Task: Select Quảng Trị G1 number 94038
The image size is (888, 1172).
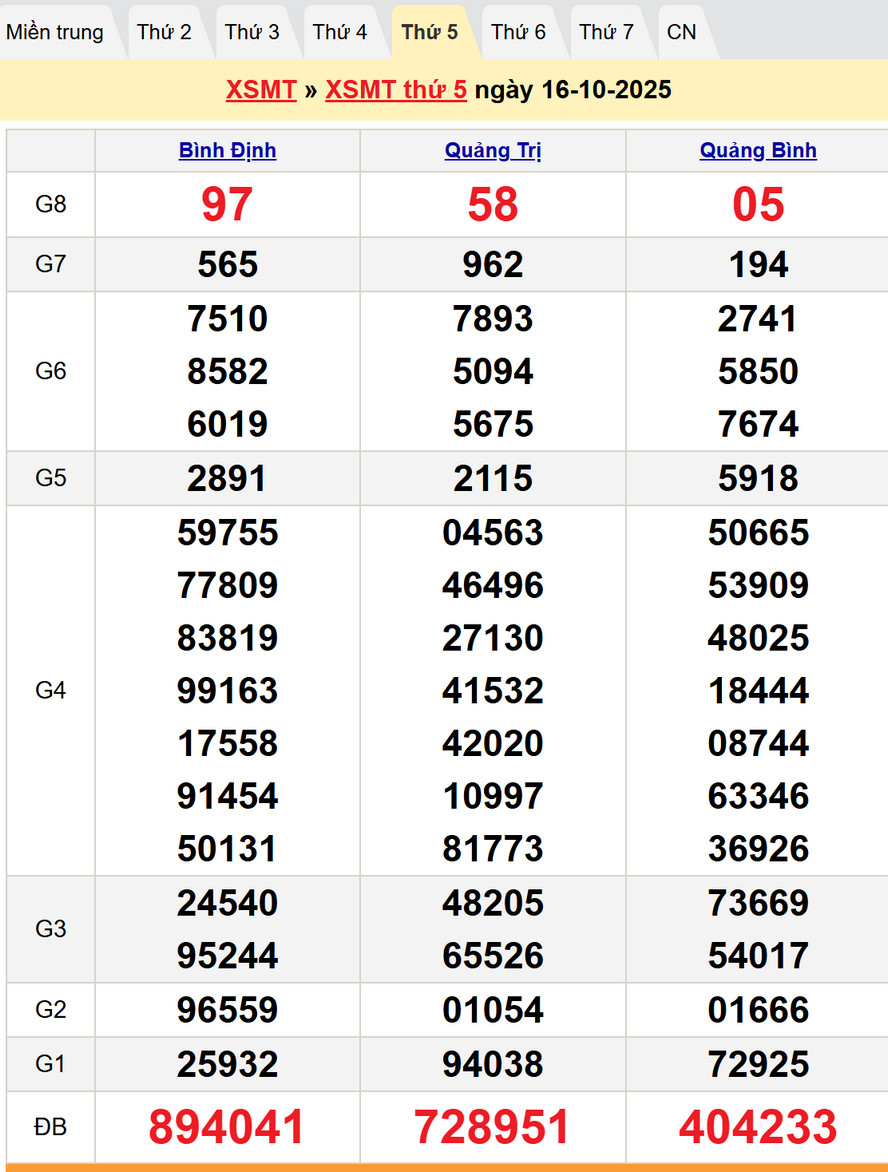Action: (x=493, y=1064)
